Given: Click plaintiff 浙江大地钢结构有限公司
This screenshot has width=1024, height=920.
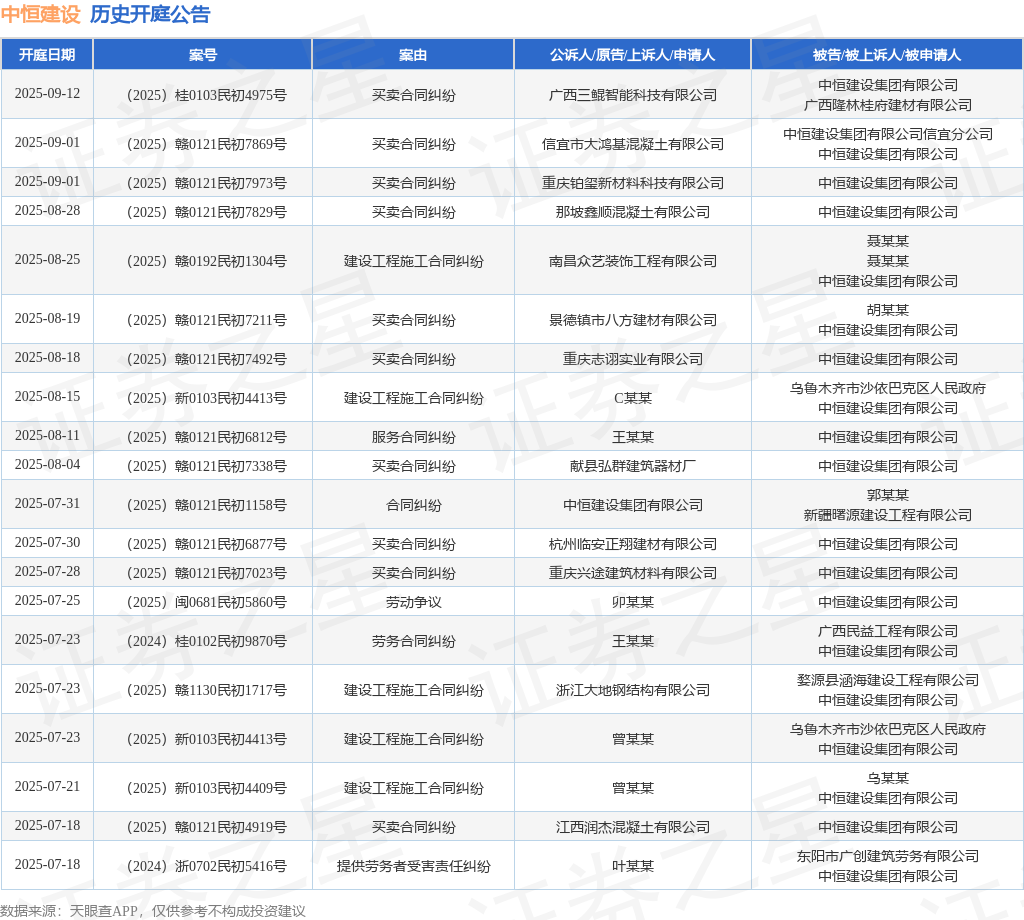Looking at the screenshot, I should point(633,690).
